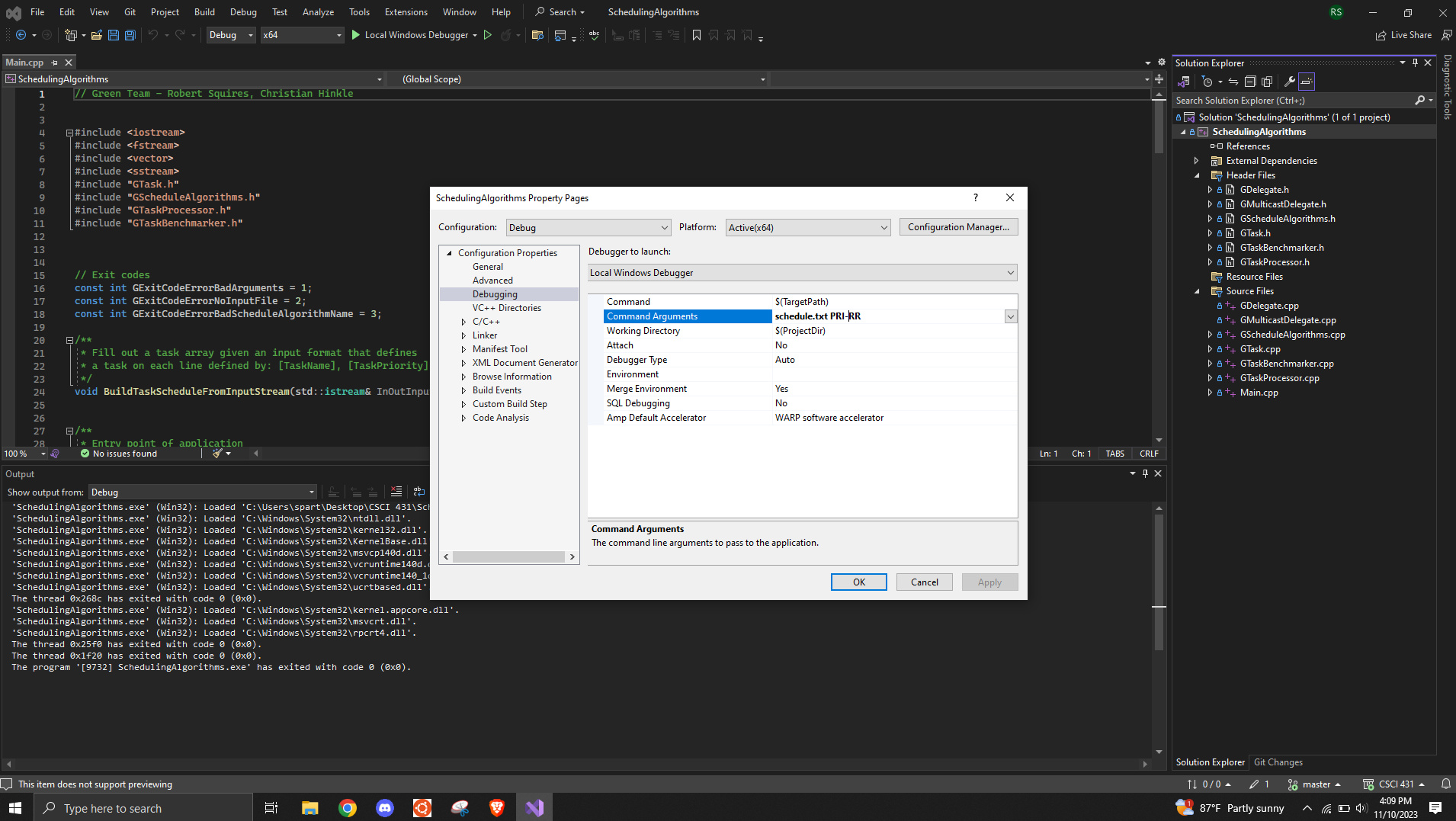The height and width of the screenshot is (821, 1456).
Task: Open Configuration Manager from Property Pages
Action: pos(958,227)
